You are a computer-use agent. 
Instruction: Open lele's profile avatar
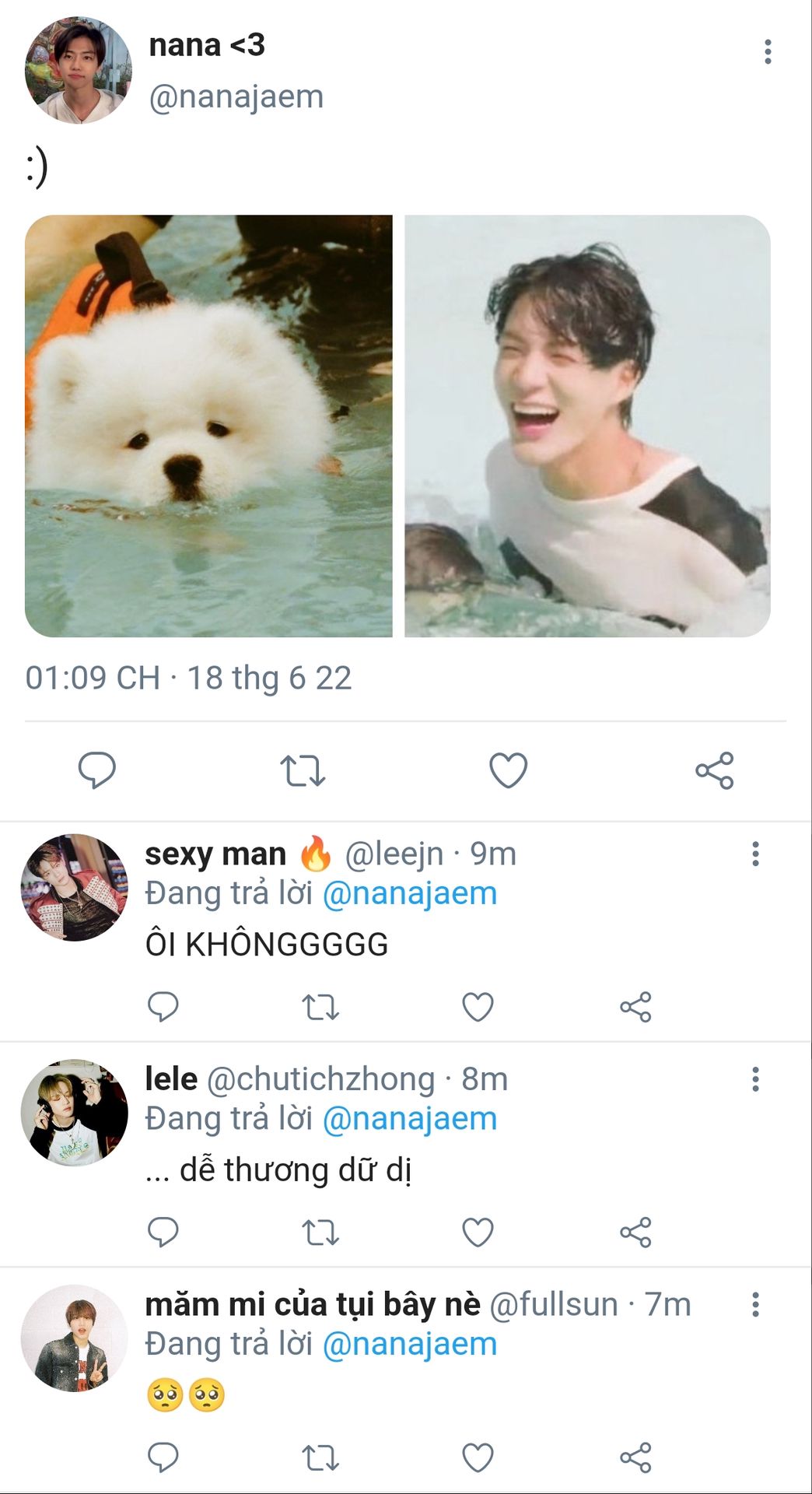pos(74,1113)
